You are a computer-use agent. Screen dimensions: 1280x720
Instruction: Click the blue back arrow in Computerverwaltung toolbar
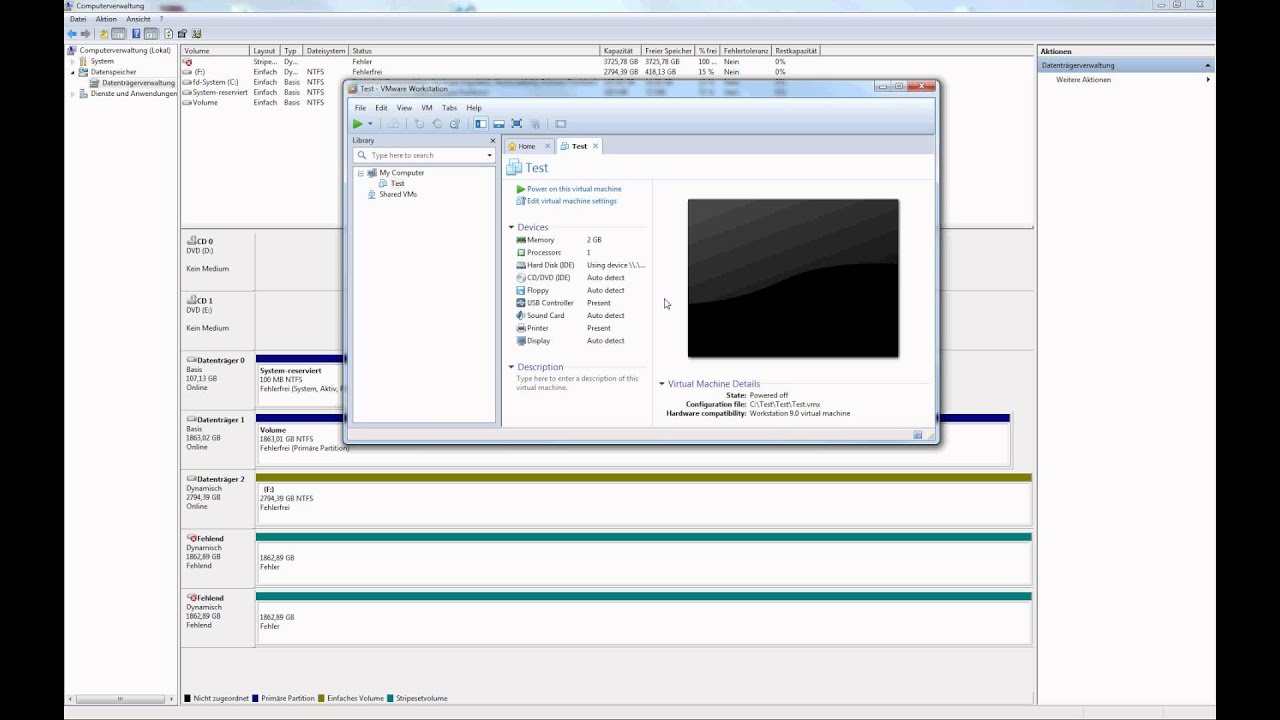point(72,34)
